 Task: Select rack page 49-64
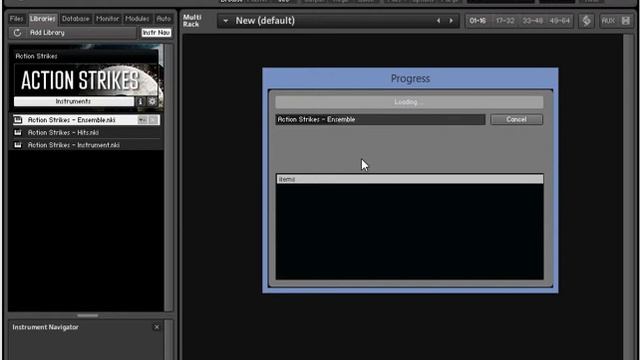(560, 21)
